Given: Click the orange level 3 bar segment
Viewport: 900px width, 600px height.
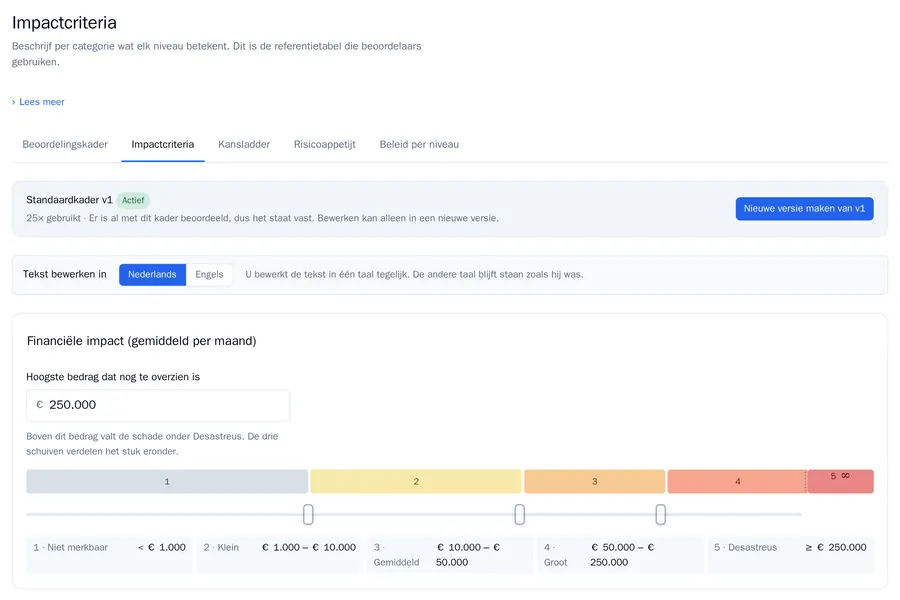Looking at the screenshot, I should [x=595, y=481].
